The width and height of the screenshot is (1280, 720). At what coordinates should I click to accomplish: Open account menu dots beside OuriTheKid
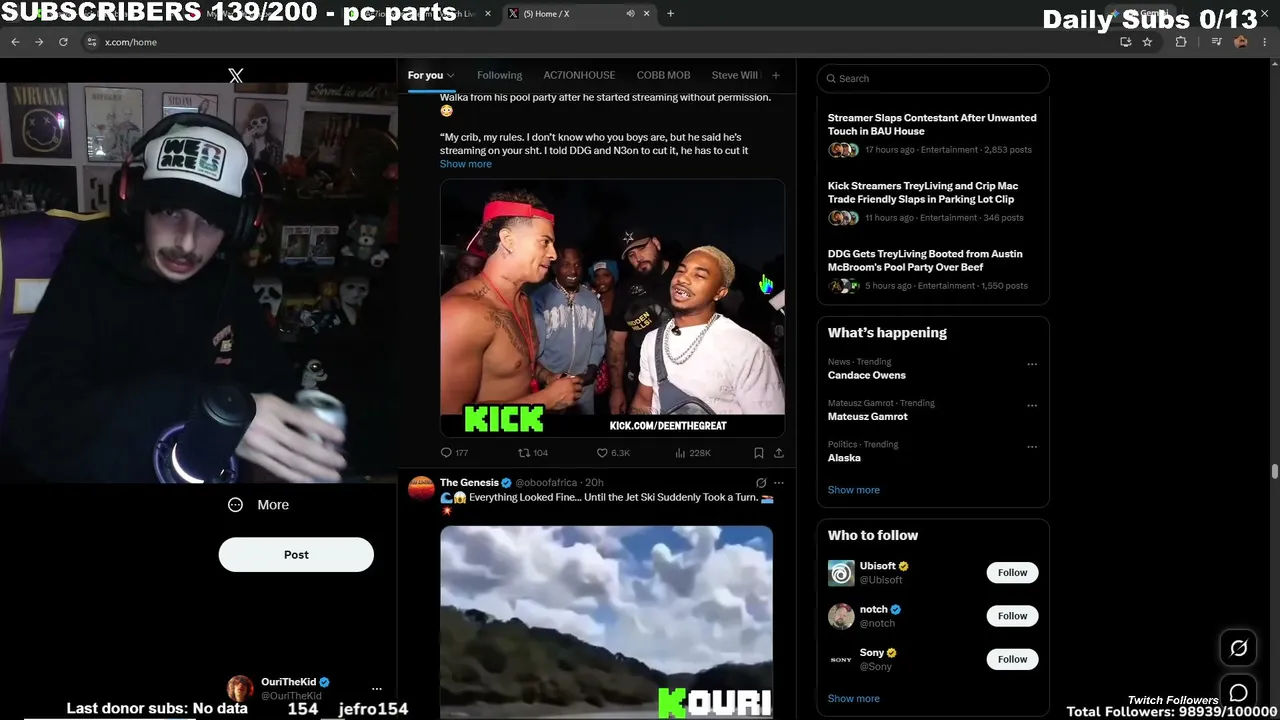pos(377,689)
